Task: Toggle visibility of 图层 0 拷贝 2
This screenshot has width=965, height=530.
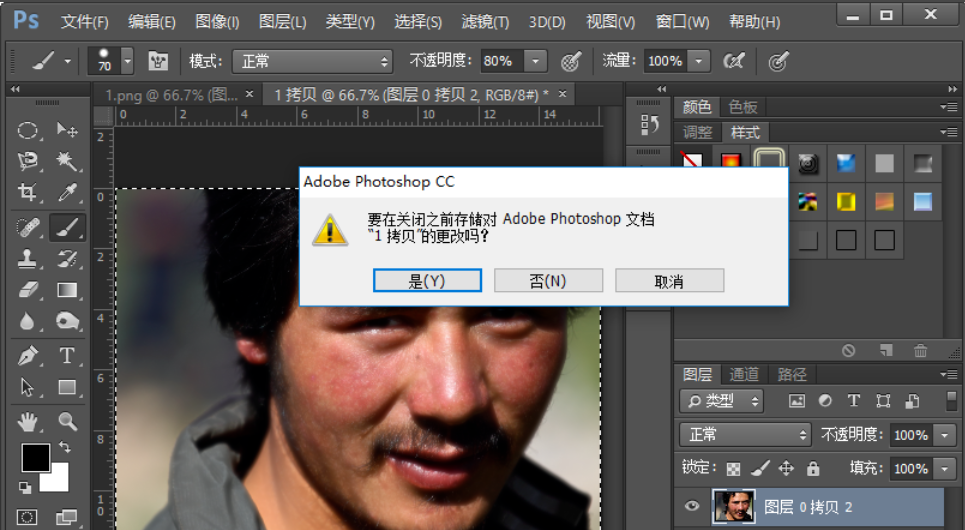Action: coord(692,506)
